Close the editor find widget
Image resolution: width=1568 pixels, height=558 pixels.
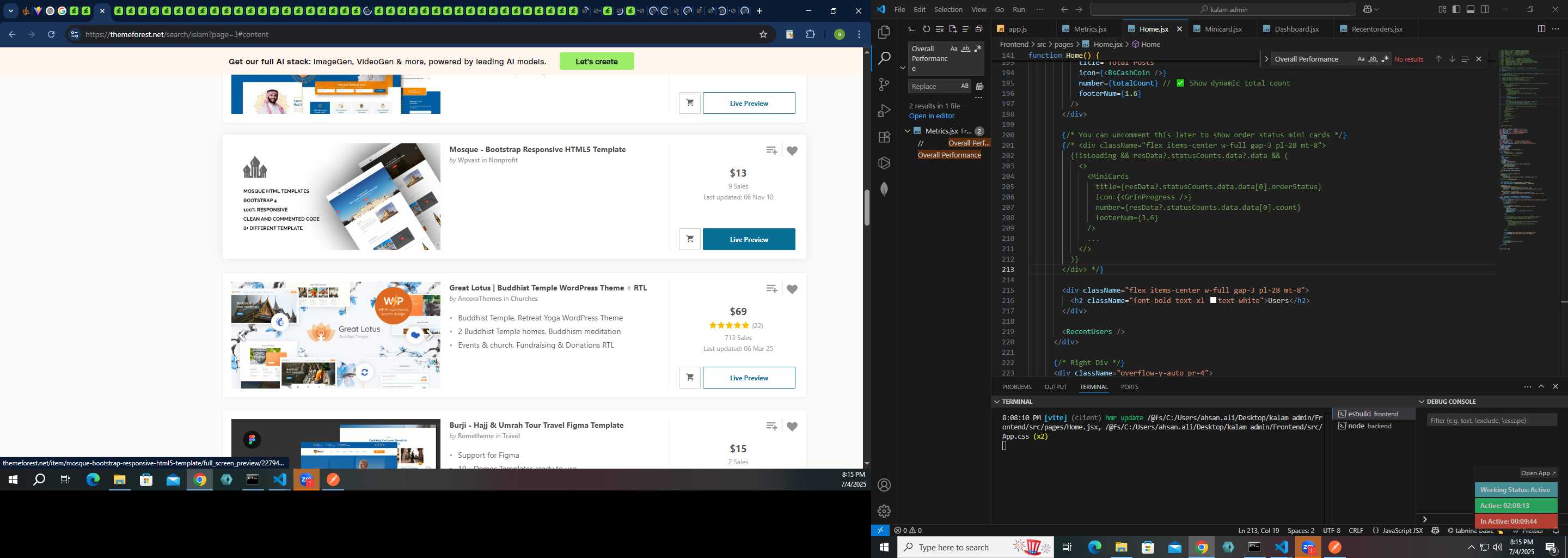pos(1479,59)
